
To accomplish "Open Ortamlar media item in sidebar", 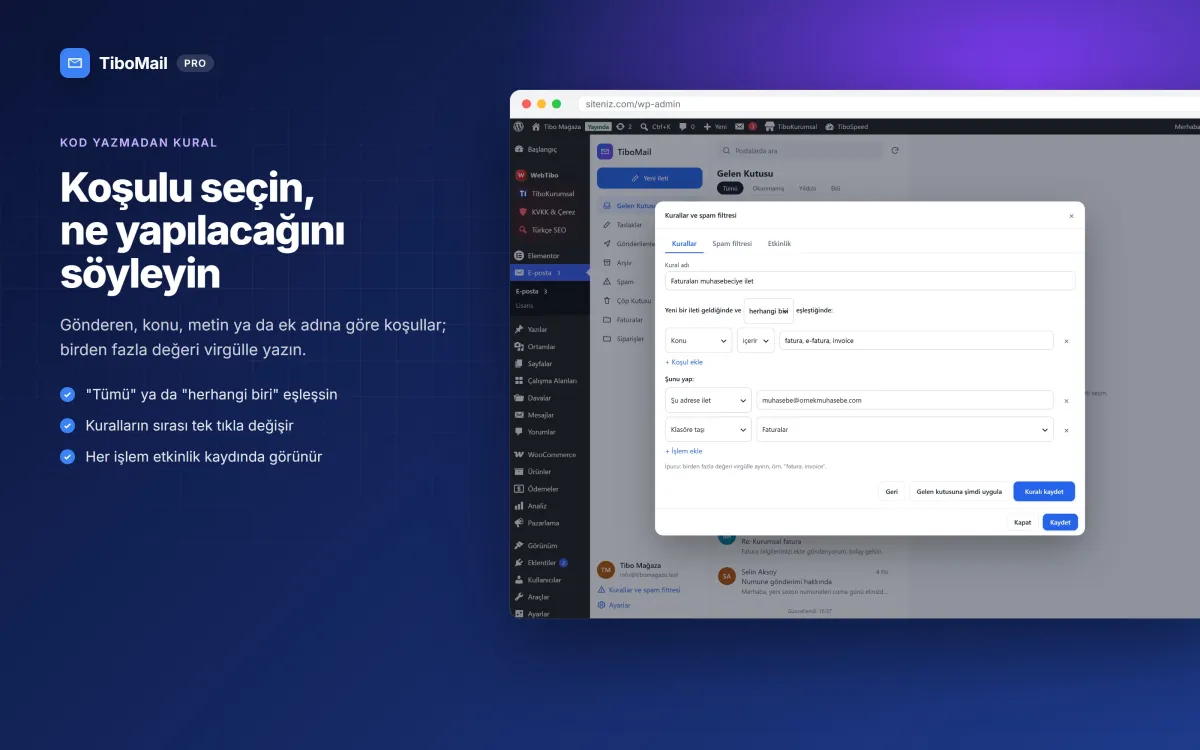I will click(549, 346).
